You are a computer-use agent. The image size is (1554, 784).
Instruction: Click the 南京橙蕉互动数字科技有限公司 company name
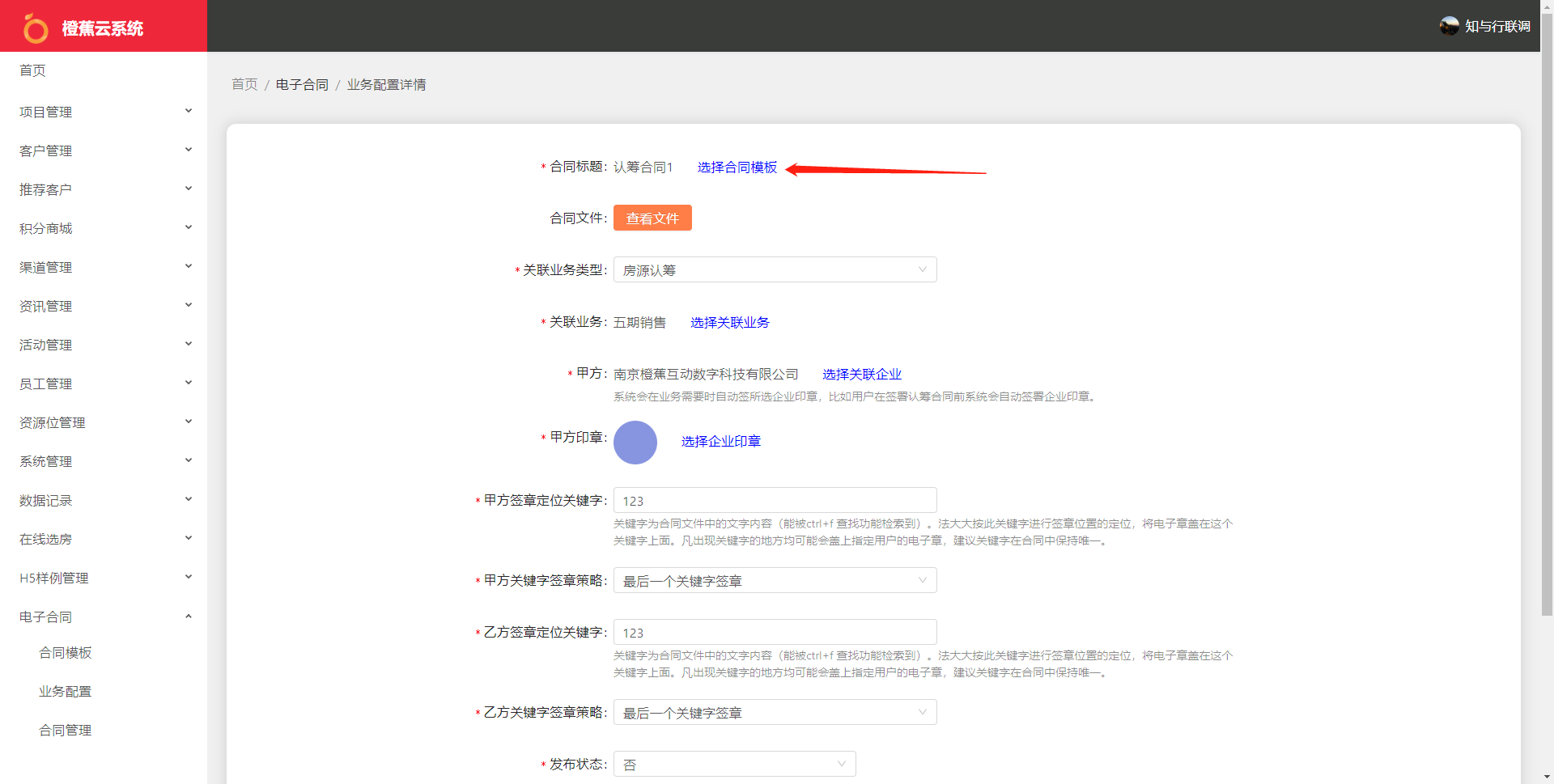(x=706, y=374)
